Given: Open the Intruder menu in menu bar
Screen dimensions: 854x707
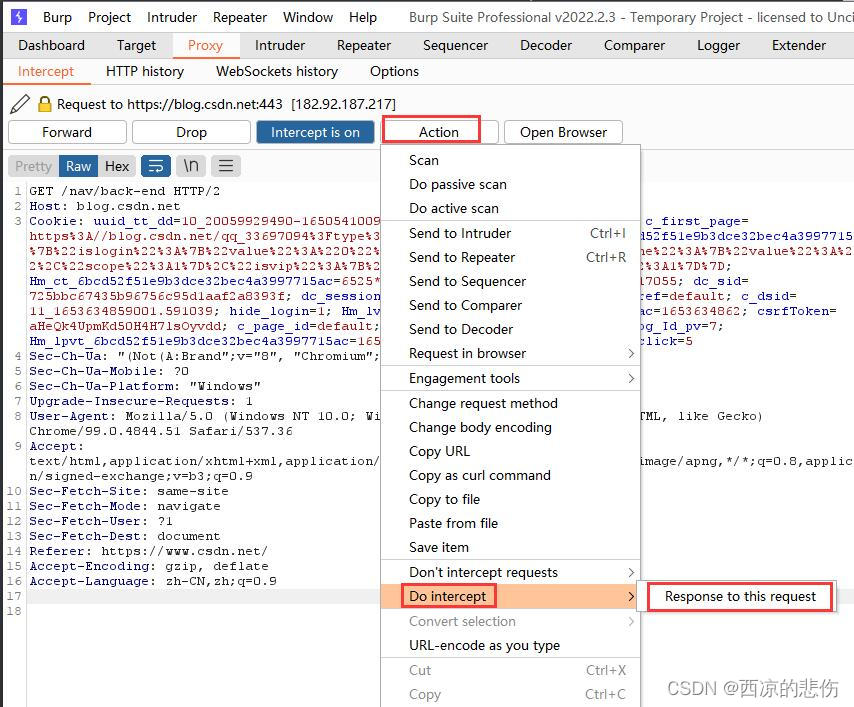Looking at the screenshot, I should [x=172, y=17].
